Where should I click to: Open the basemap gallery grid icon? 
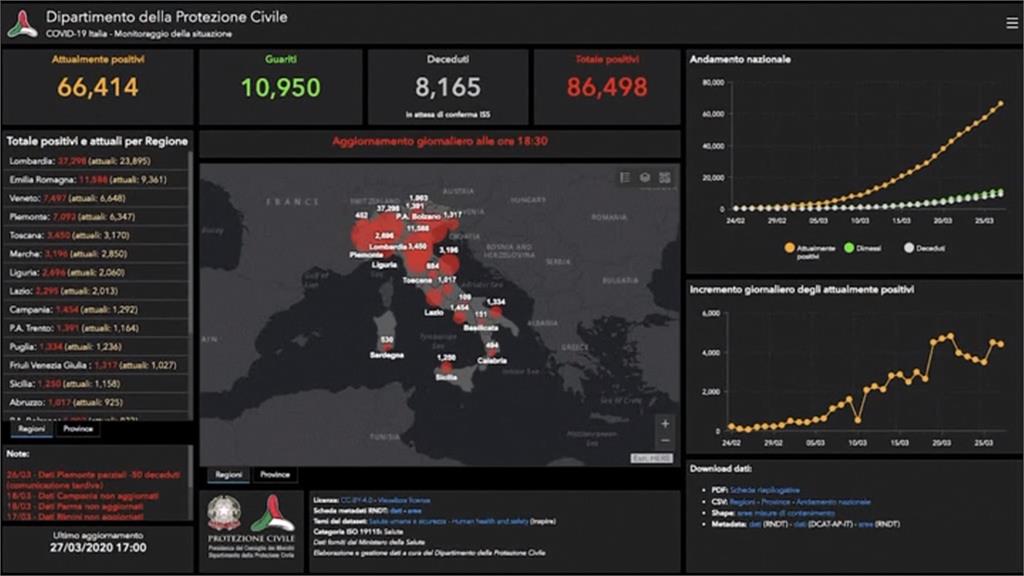click(x=665, y=178)
